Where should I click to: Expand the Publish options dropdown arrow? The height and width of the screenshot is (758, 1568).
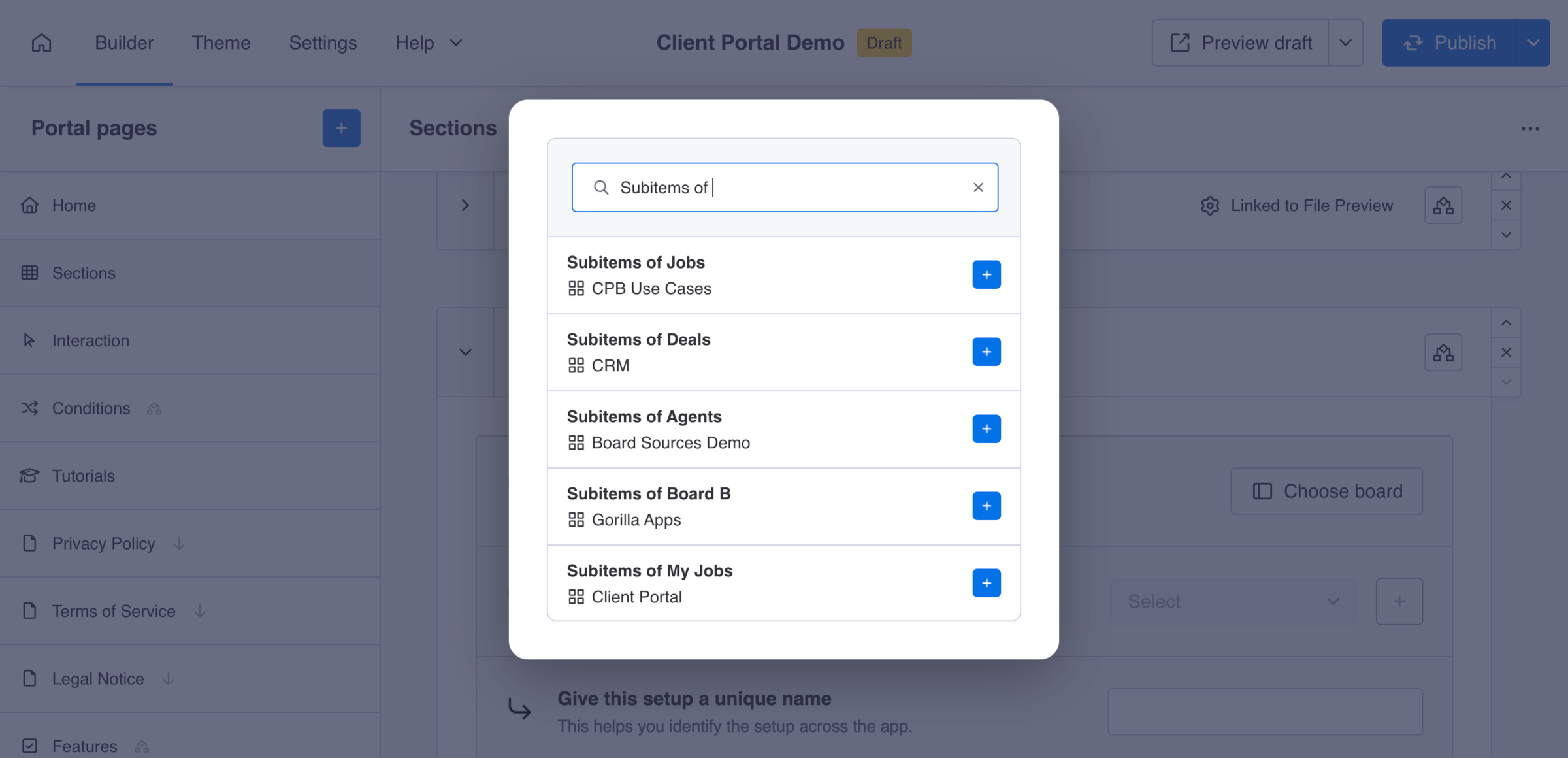point(1533,42)
